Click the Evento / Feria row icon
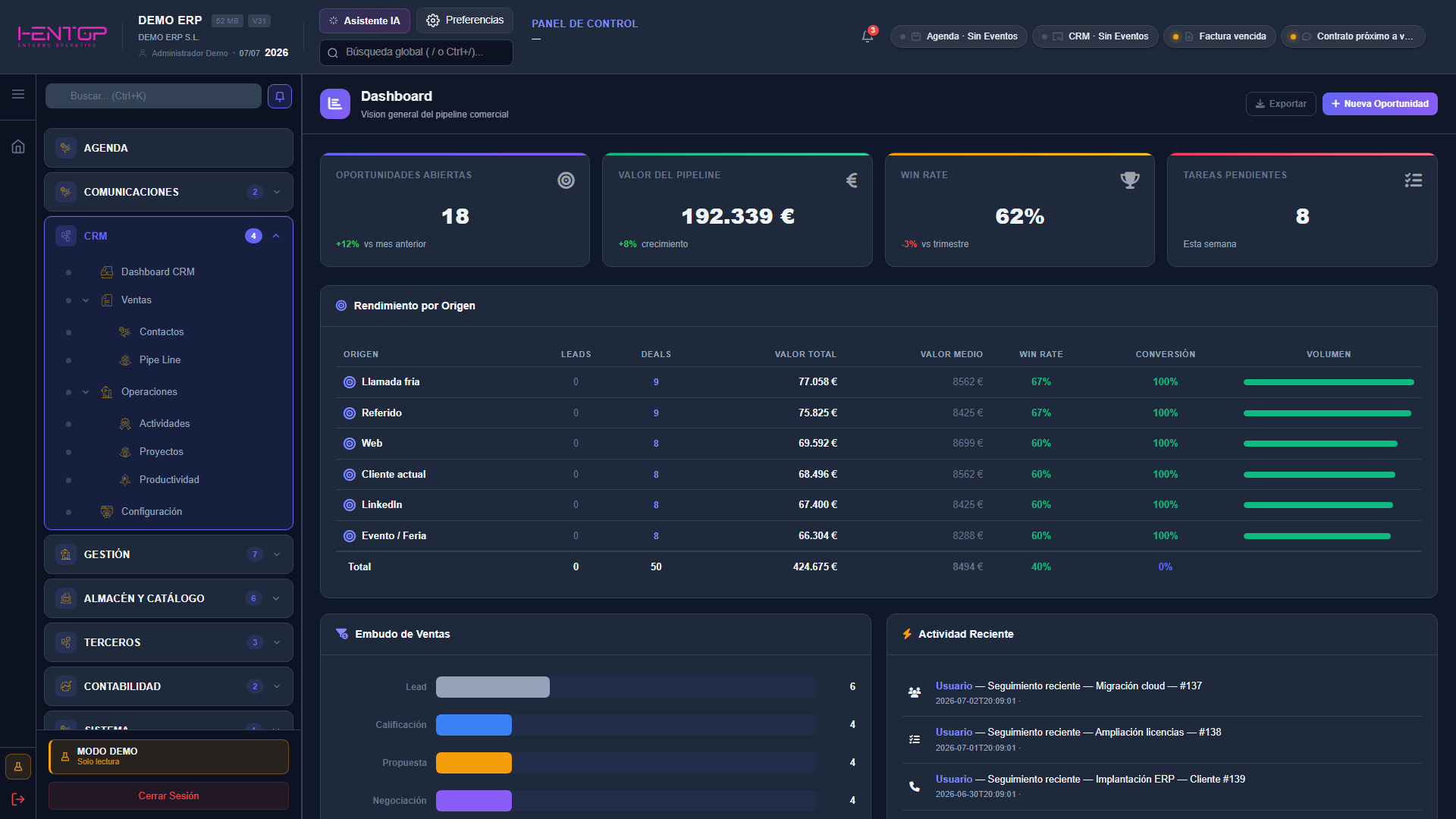This screenshot has height=819, width=1456. click(350, 536)
